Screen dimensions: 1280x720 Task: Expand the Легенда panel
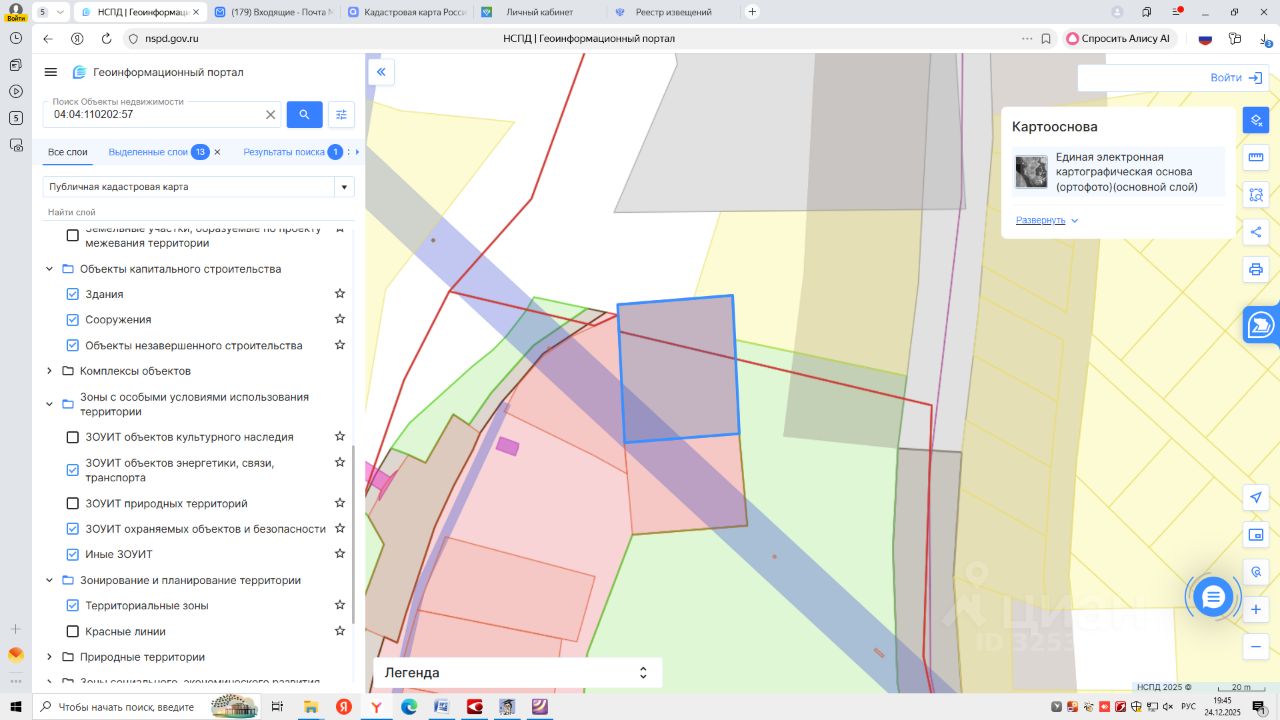point(643,673)
